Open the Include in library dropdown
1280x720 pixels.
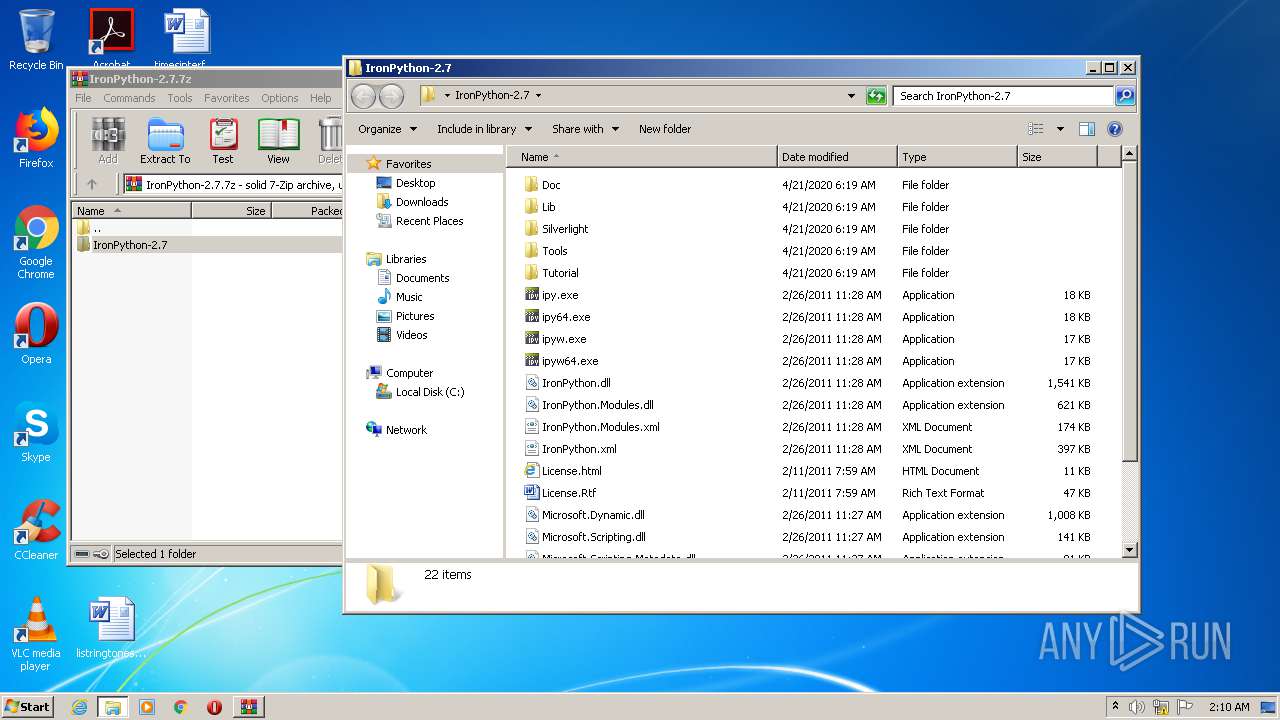484,129
